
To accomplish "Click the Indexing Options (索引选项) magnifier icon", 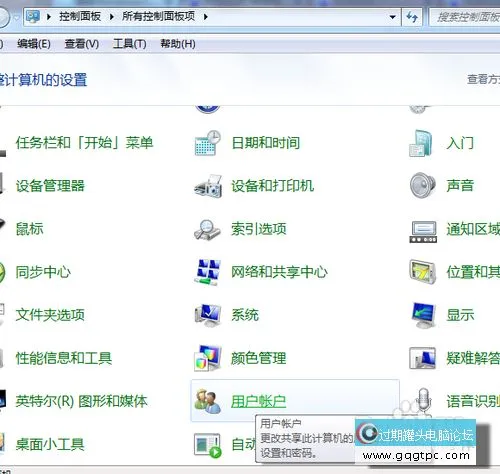I will click(207, 229).
